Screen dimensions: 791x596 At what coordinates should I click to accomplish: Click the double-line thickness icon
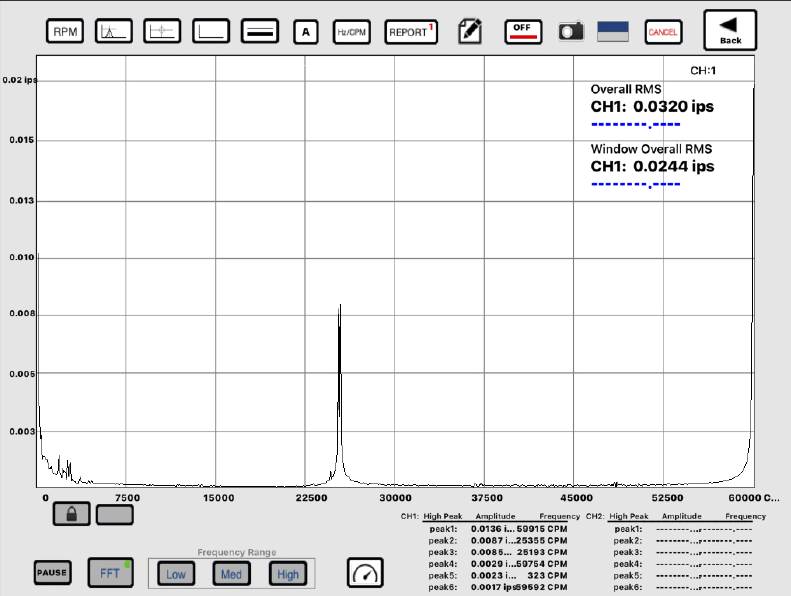[x=260, y=31]
